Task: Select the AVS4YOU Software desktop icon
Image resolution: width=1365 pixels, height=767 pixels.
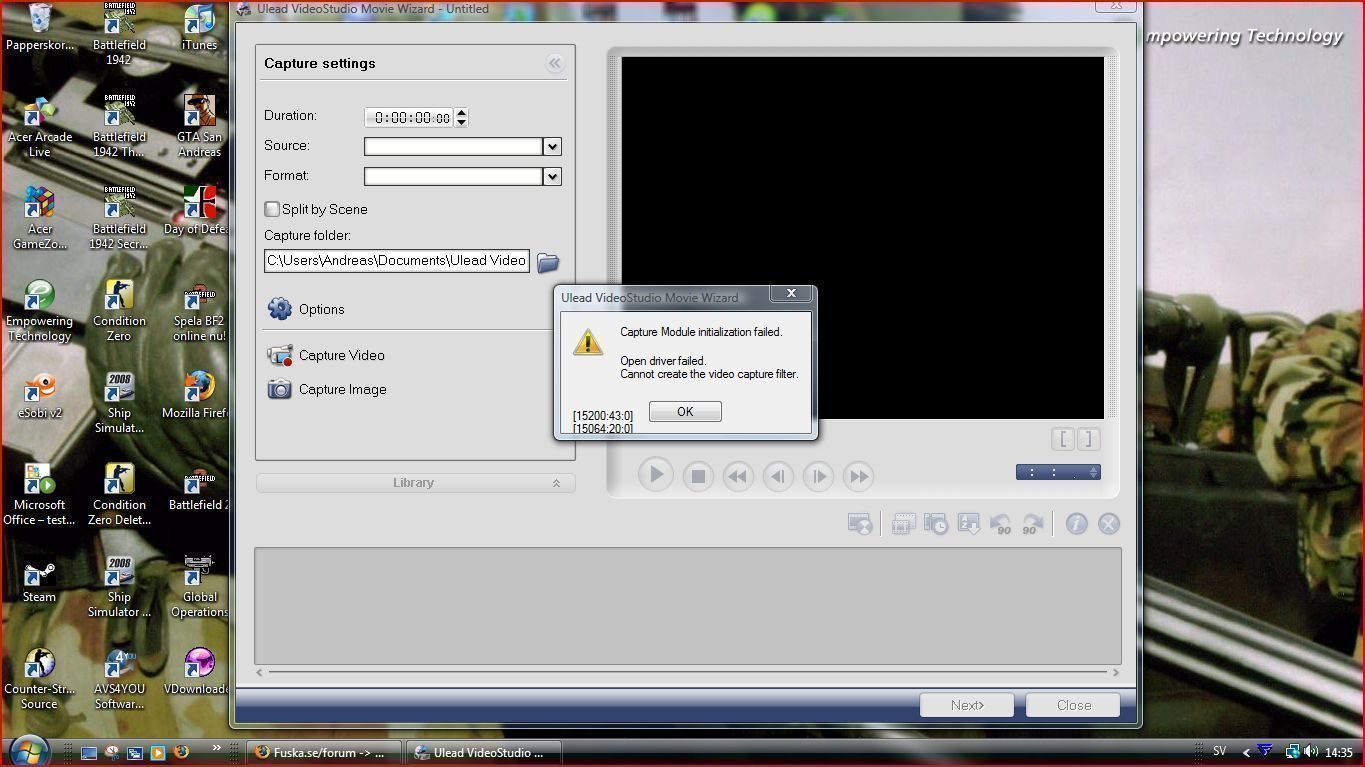Action: (119, 678)
